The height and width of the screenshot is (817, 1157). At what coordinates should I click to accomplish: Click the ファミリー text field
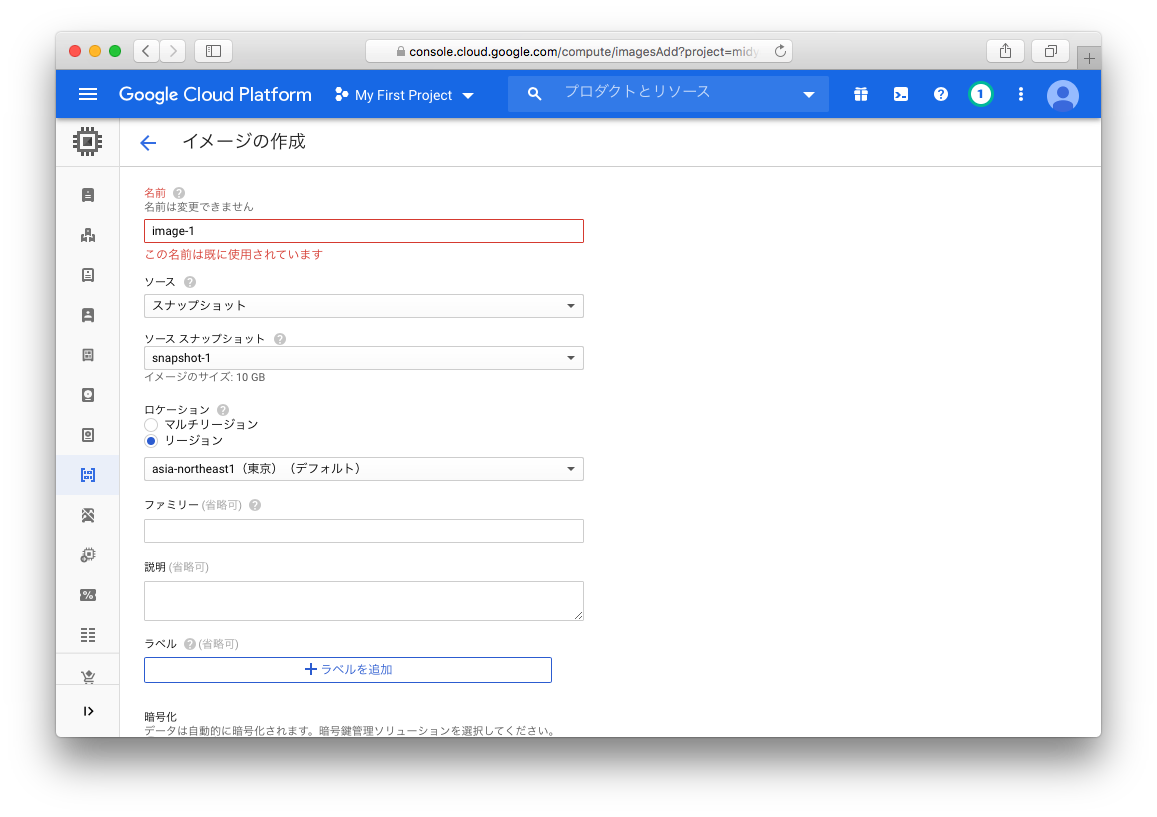[363, 531]
